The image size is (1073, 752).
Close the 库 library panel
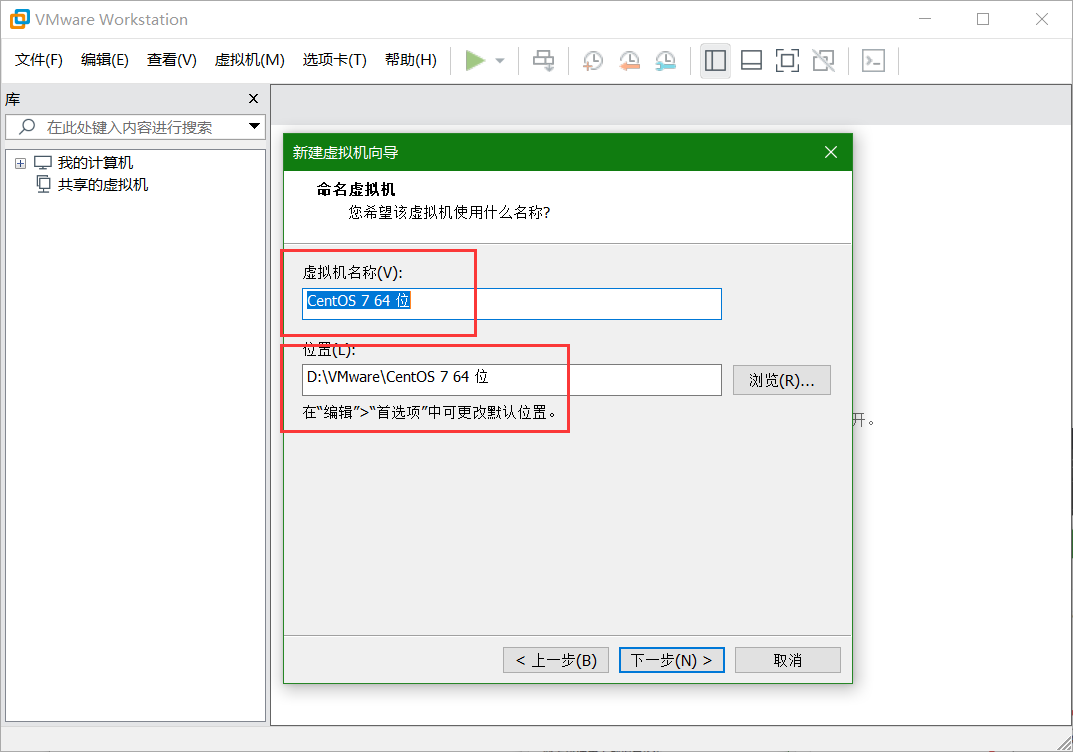point(253,99)
